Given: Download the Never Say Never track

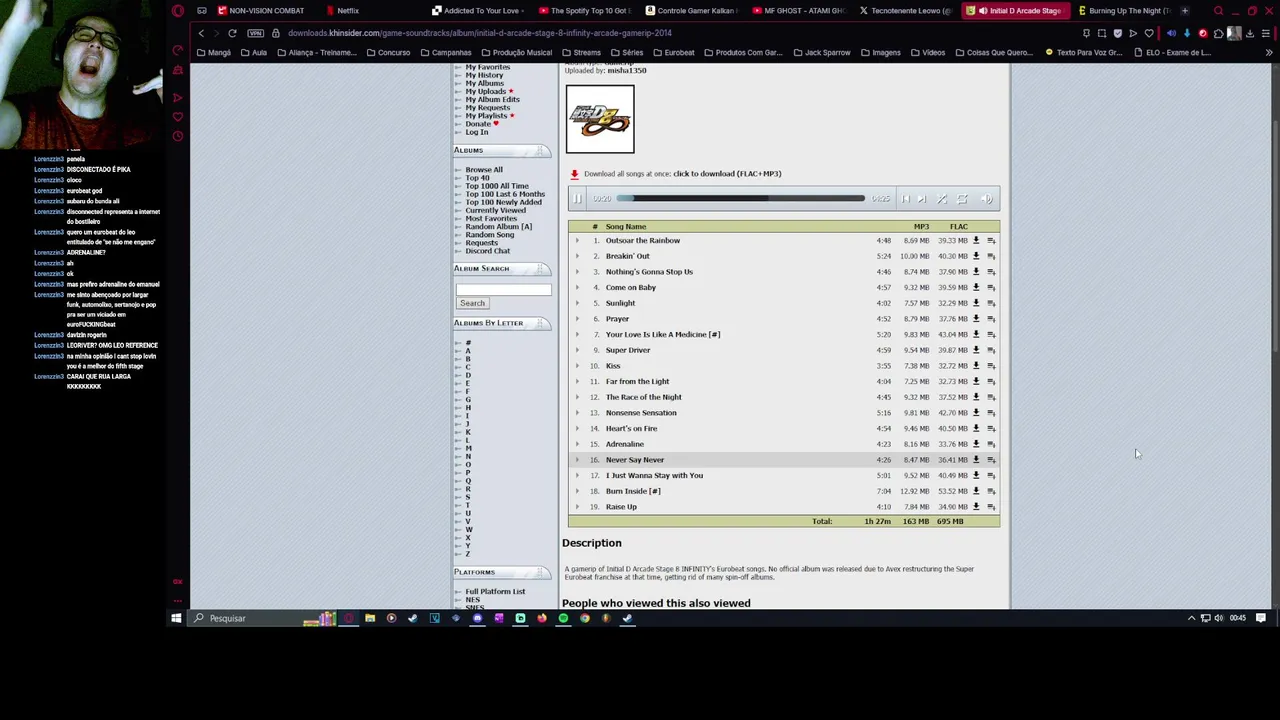Looking at the screenshot, I should pyautogui.click(x=976, y=460).
